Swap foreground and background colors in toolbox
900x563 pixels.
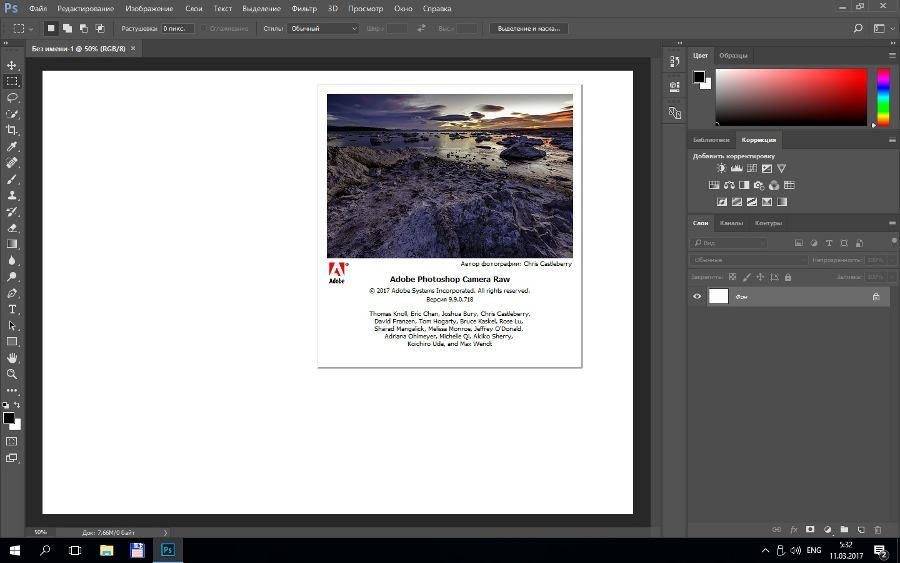click(17, 405)
